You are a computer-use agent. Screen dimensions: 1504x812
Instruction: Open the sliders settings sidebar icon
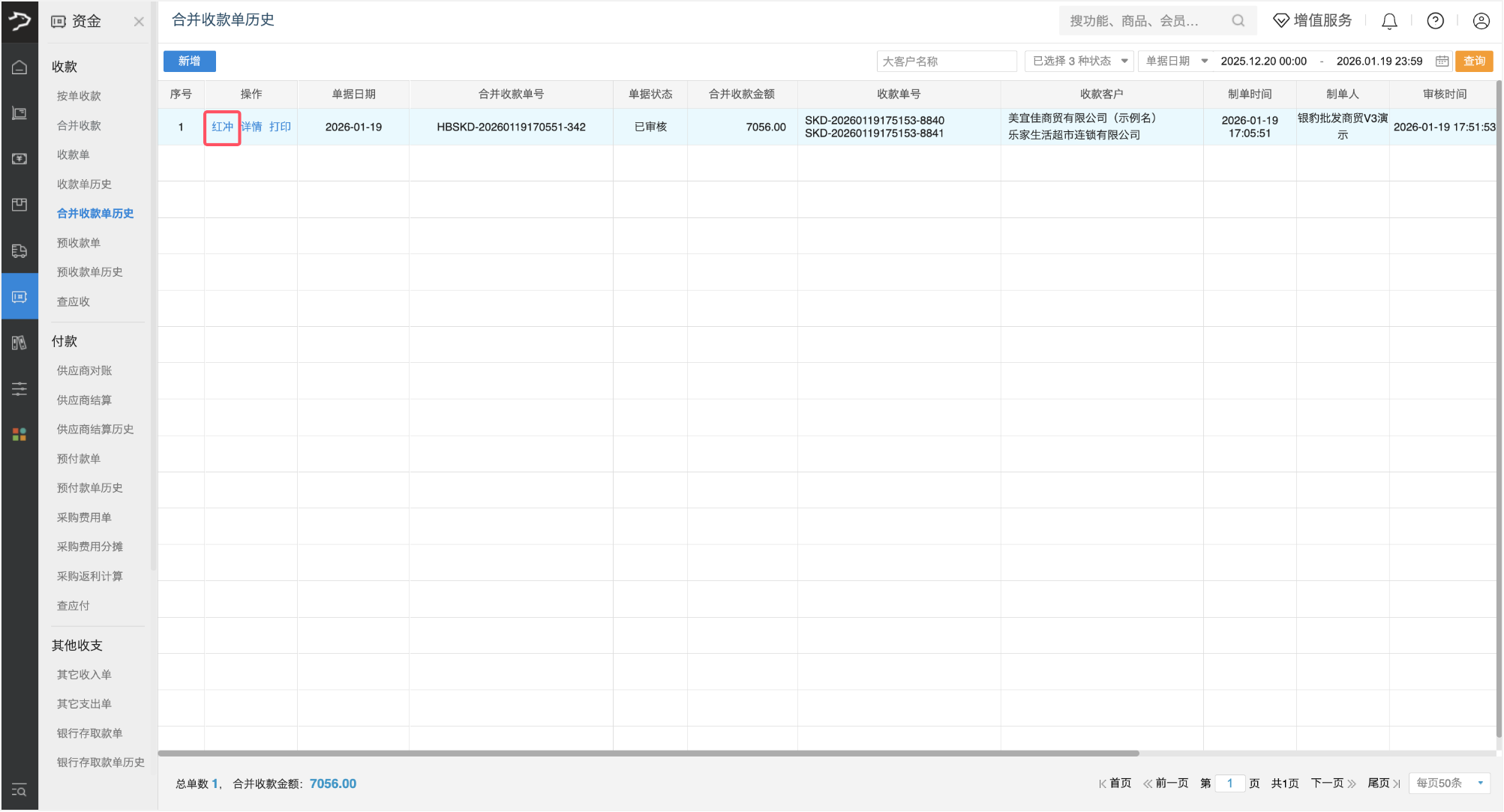point(20,388)
